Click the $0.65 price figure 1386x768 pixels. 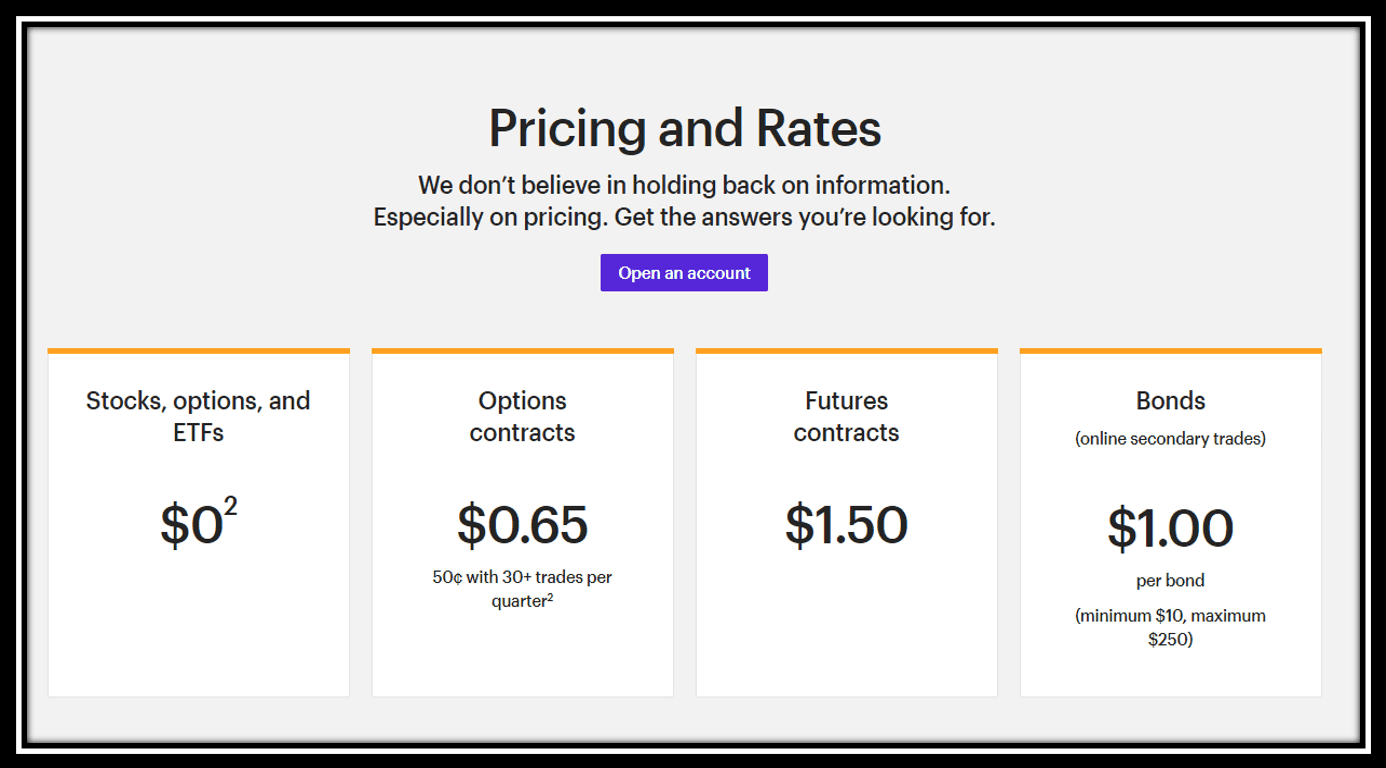tap(522, 525)
